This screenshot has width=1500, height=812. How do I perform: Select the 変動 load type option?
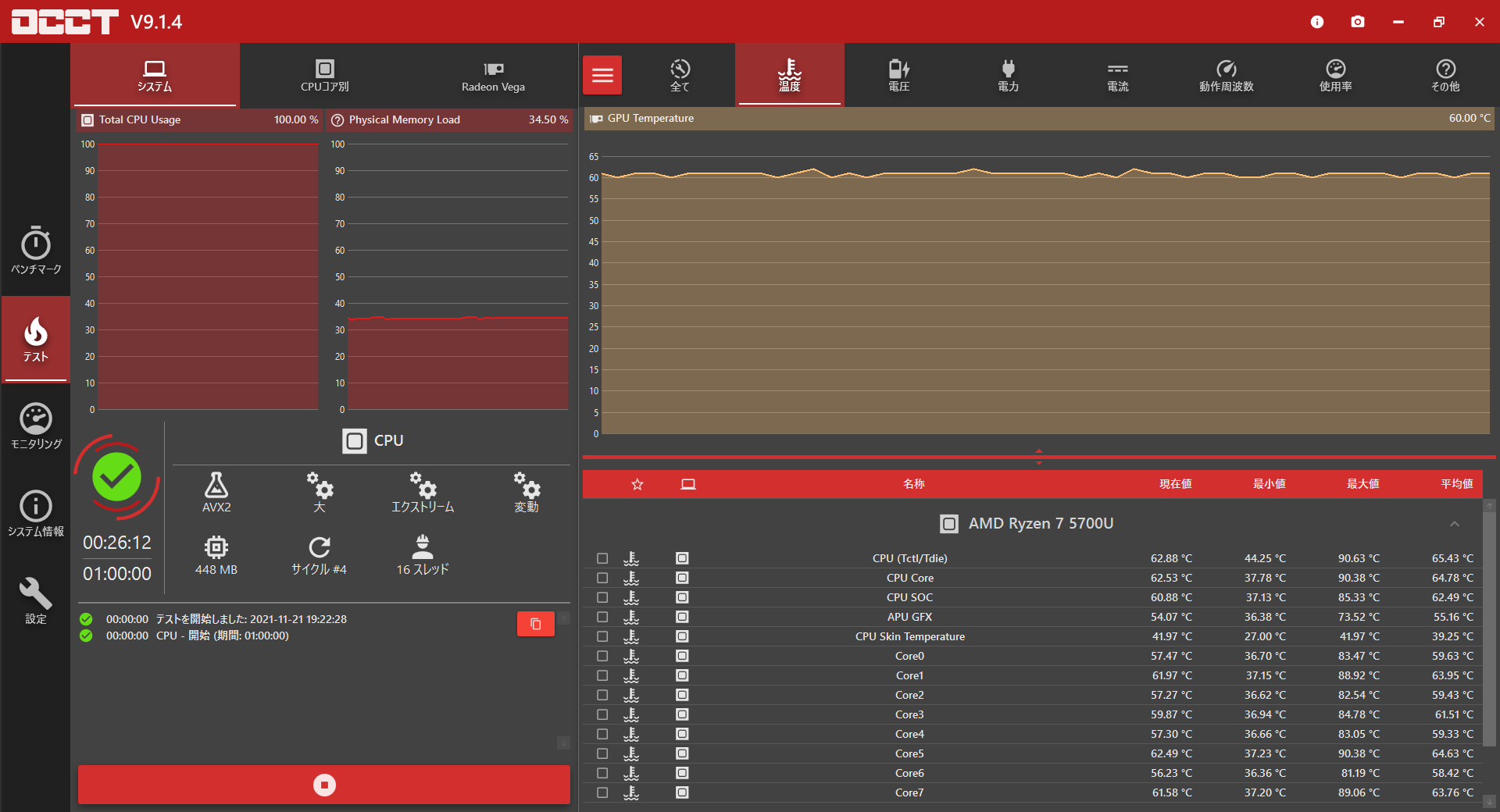527,492
